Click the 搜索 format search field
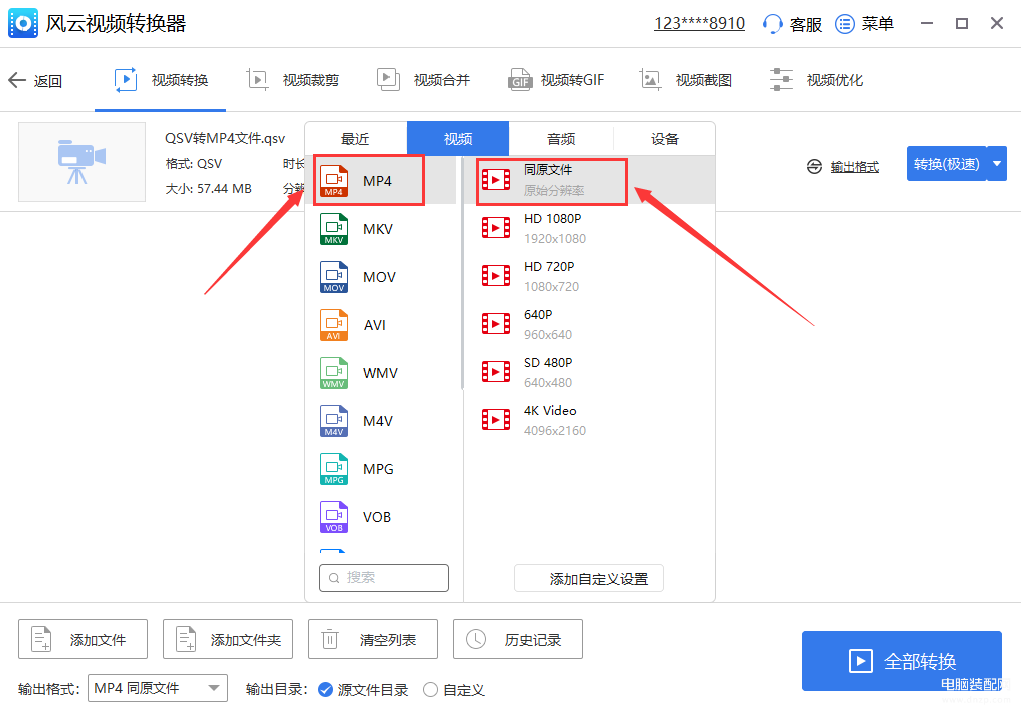 point(384,578)
